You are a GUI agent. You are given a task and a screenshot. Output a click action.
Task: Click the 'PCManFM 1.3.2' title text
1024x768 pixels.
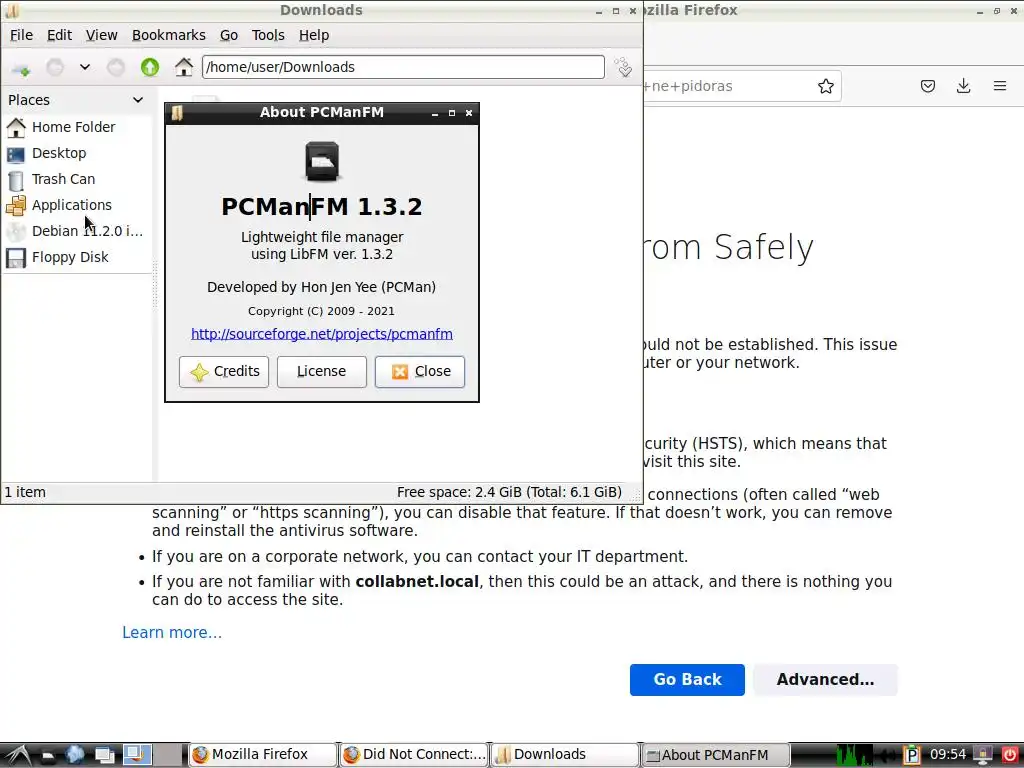[322, 207]
